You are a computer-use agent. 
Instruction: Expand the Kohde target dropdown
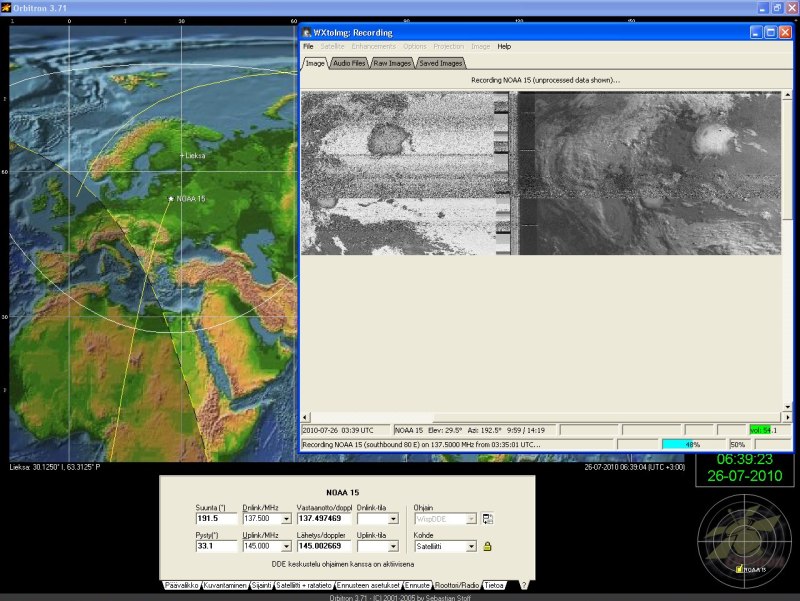tap(471, 547)
